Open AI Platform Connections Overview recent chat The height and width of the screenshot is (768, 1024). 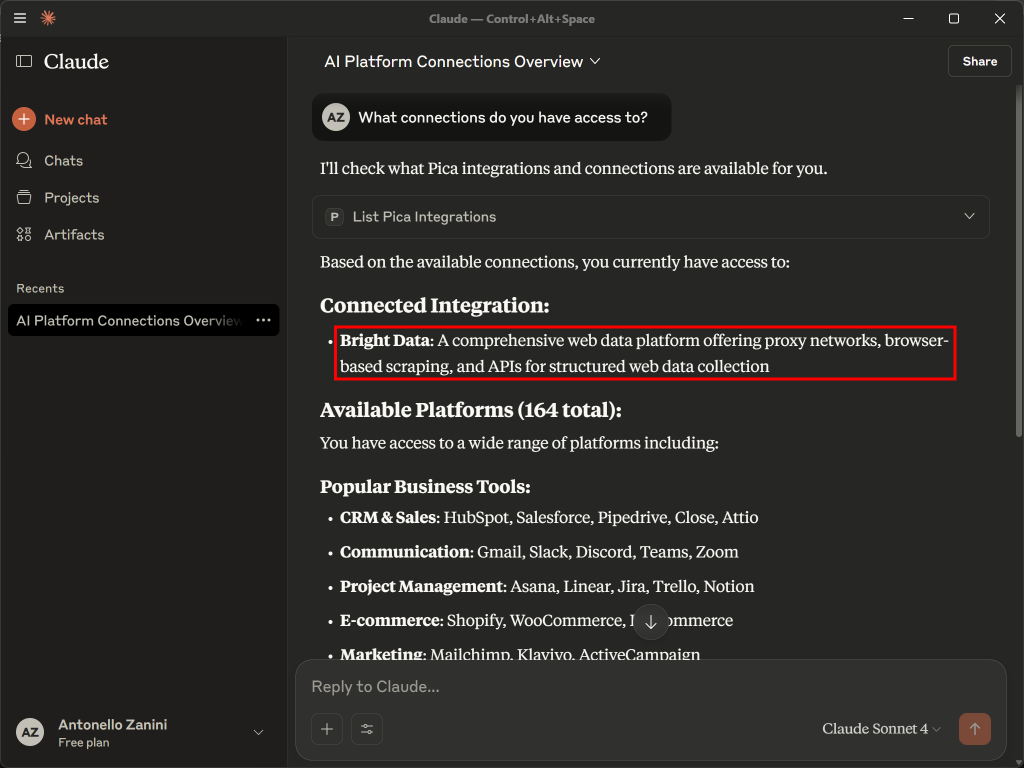(128, 321)
